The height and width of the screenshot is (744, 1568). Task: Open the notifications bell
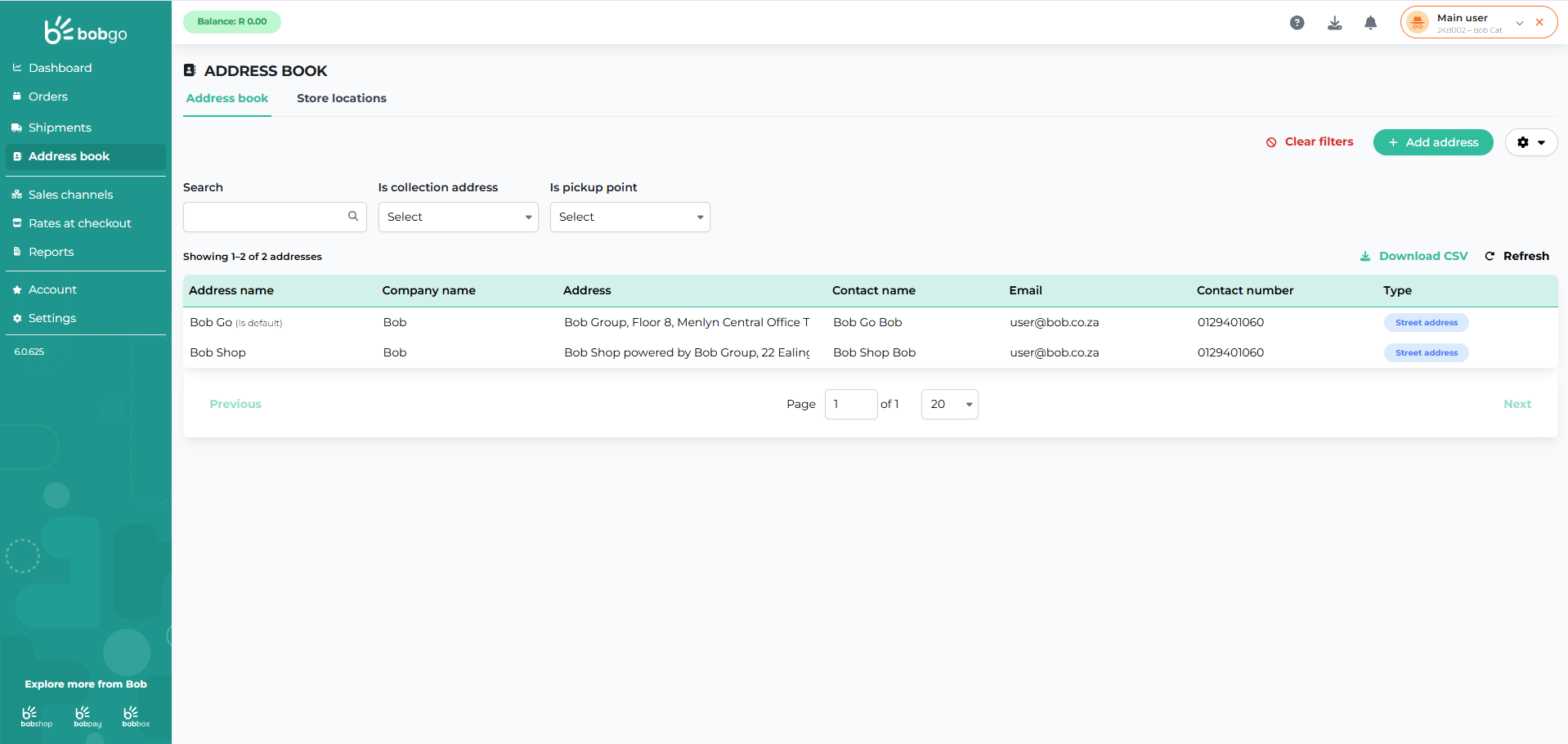(1370, 23)
